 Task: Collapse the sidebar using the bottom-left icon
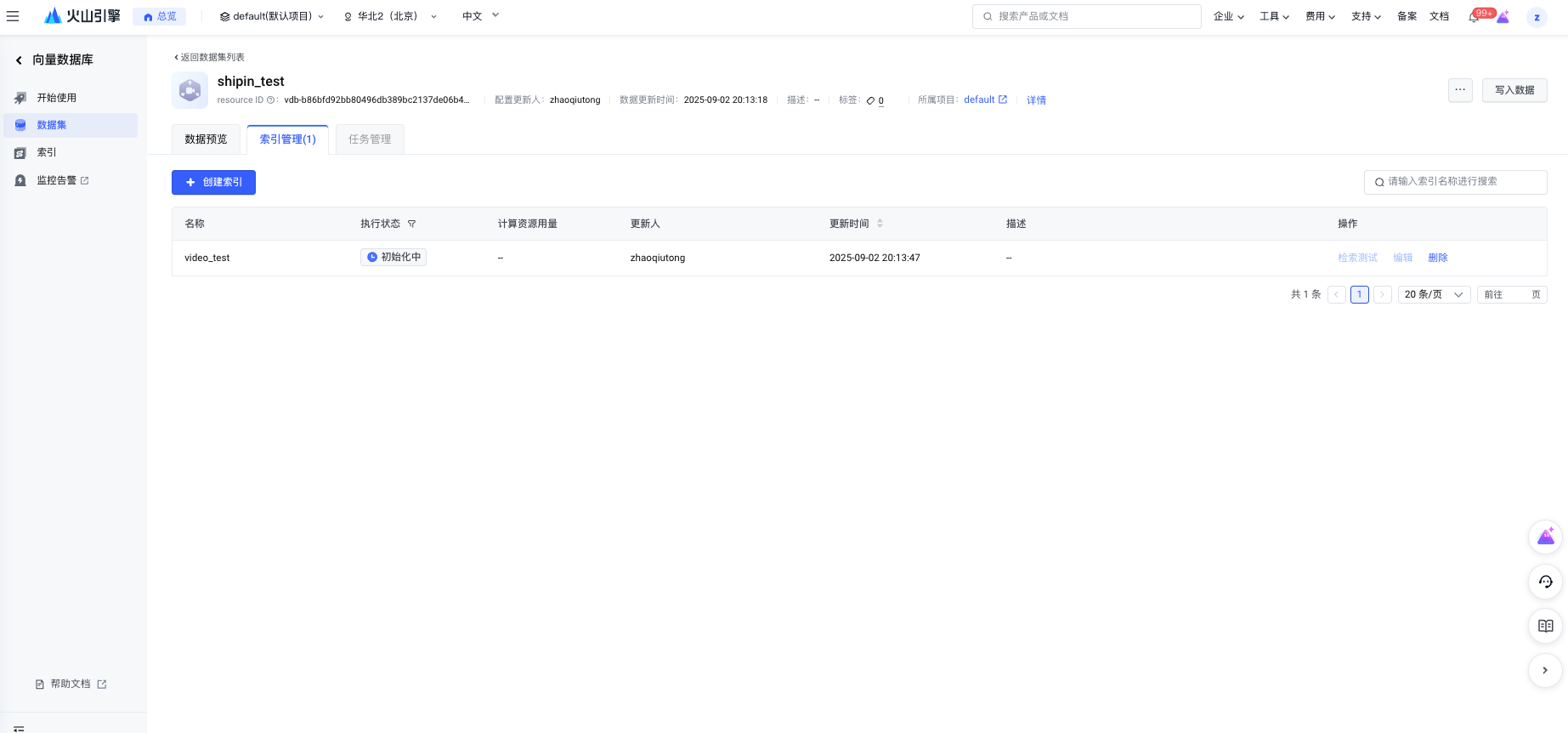click(19, 729)
